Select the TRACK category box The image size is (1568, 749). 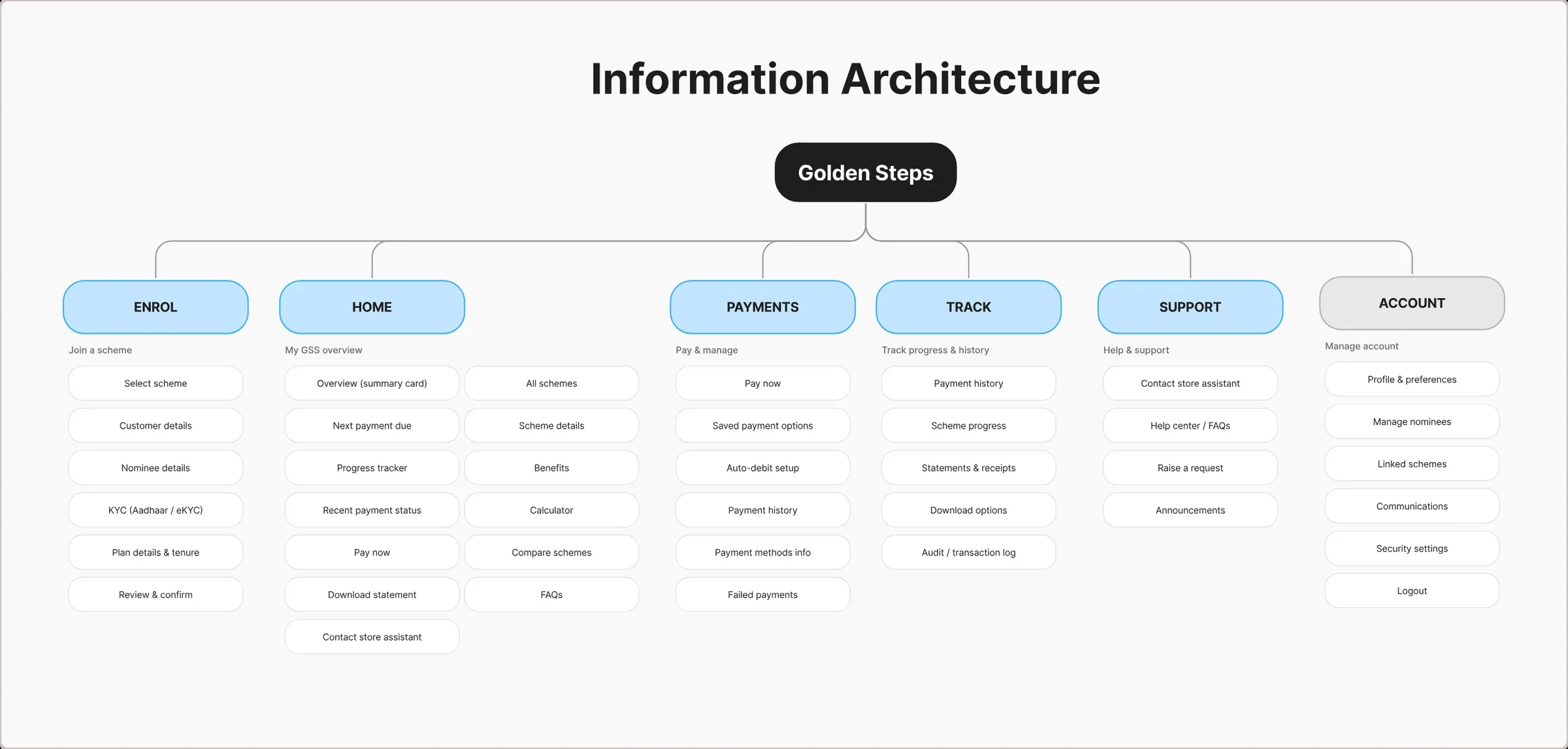968,307
